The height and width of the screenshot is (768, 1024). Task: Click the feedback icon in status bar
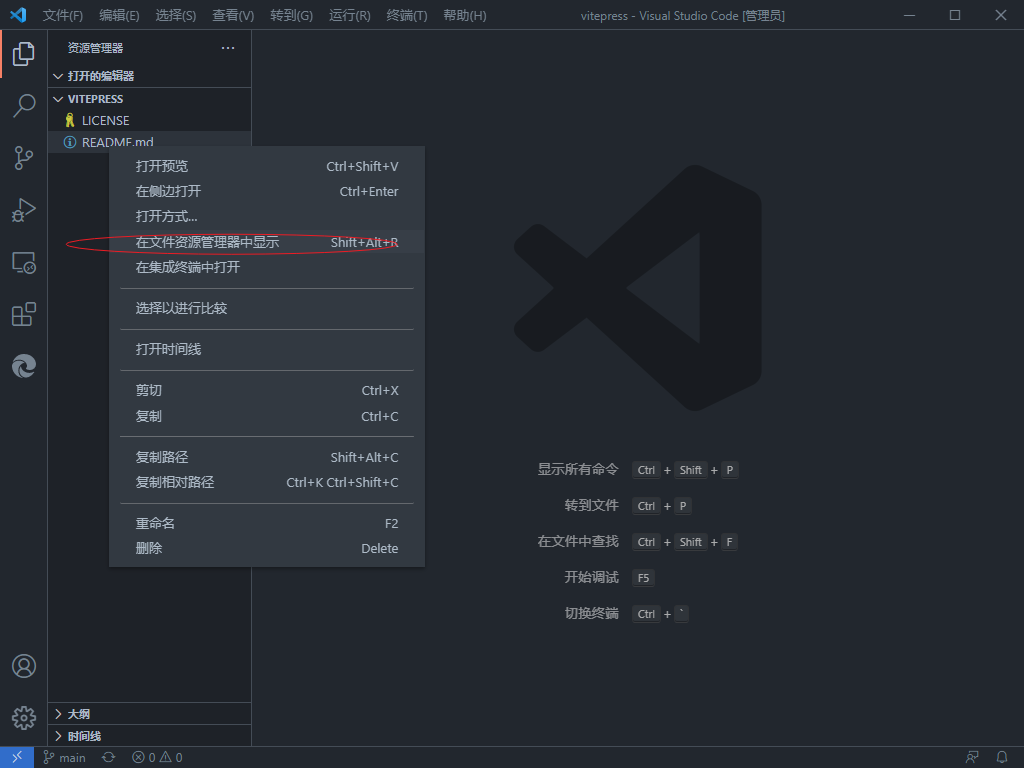click(972, 758)
